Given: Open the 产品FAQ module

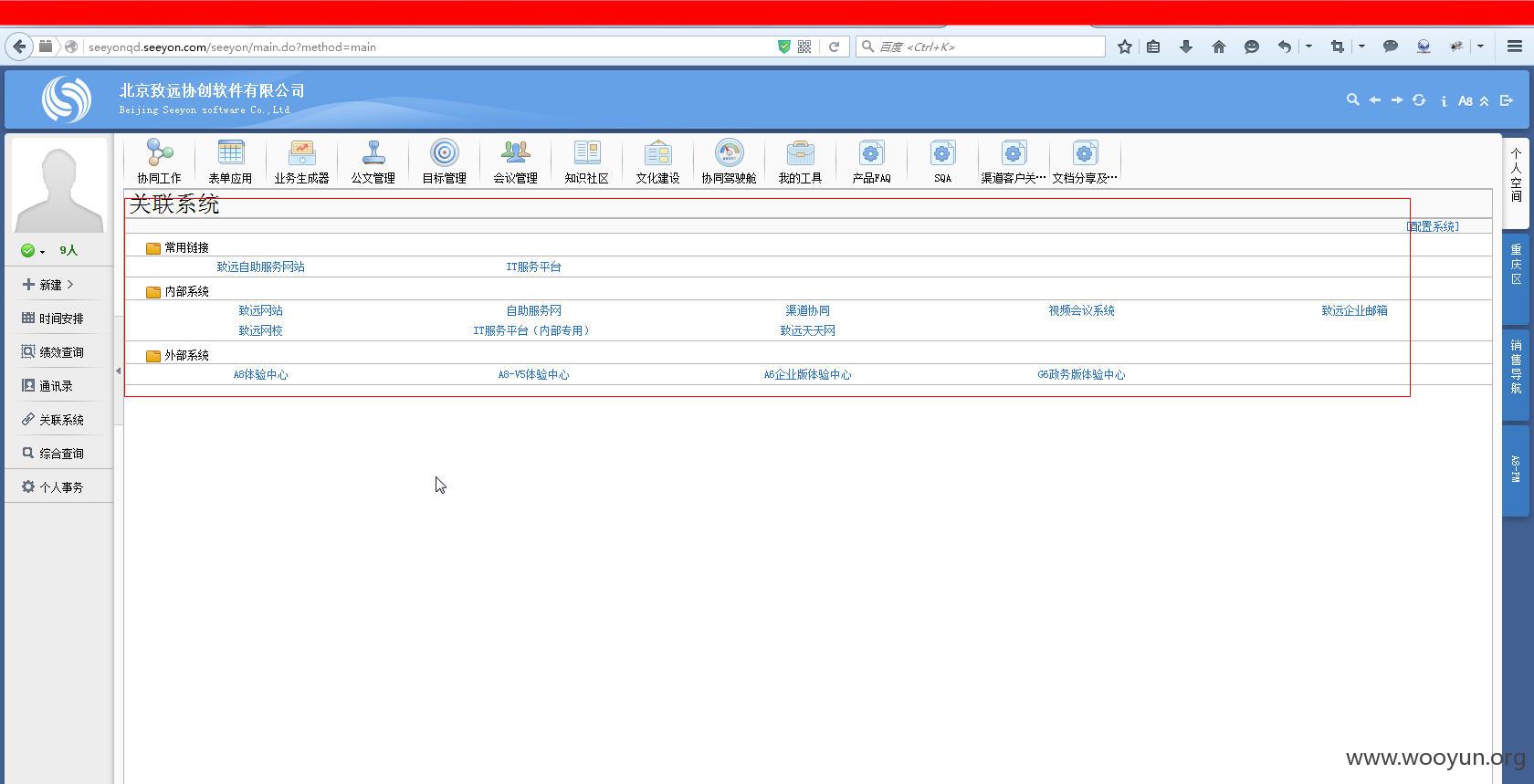Looking at the screenshot, I should pos(871,162).
